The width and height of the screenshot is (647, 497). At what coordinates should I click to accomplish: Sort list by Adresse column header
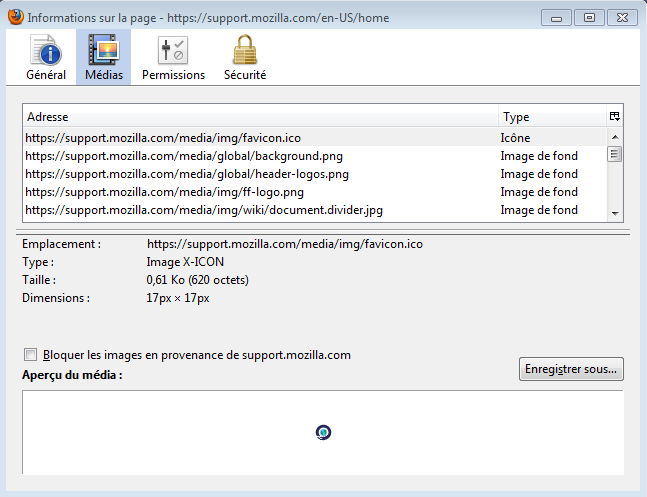(261, 117)
